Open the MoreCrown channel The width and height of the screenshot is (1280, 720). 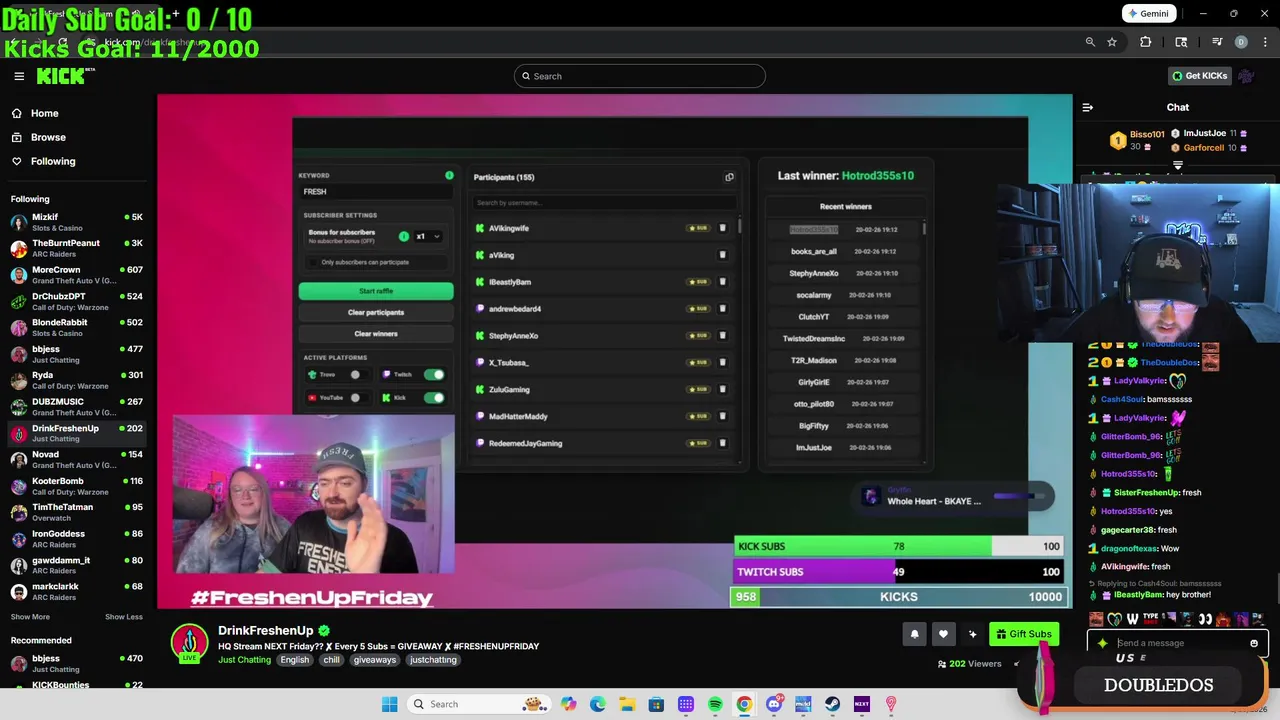coord(78,275)
